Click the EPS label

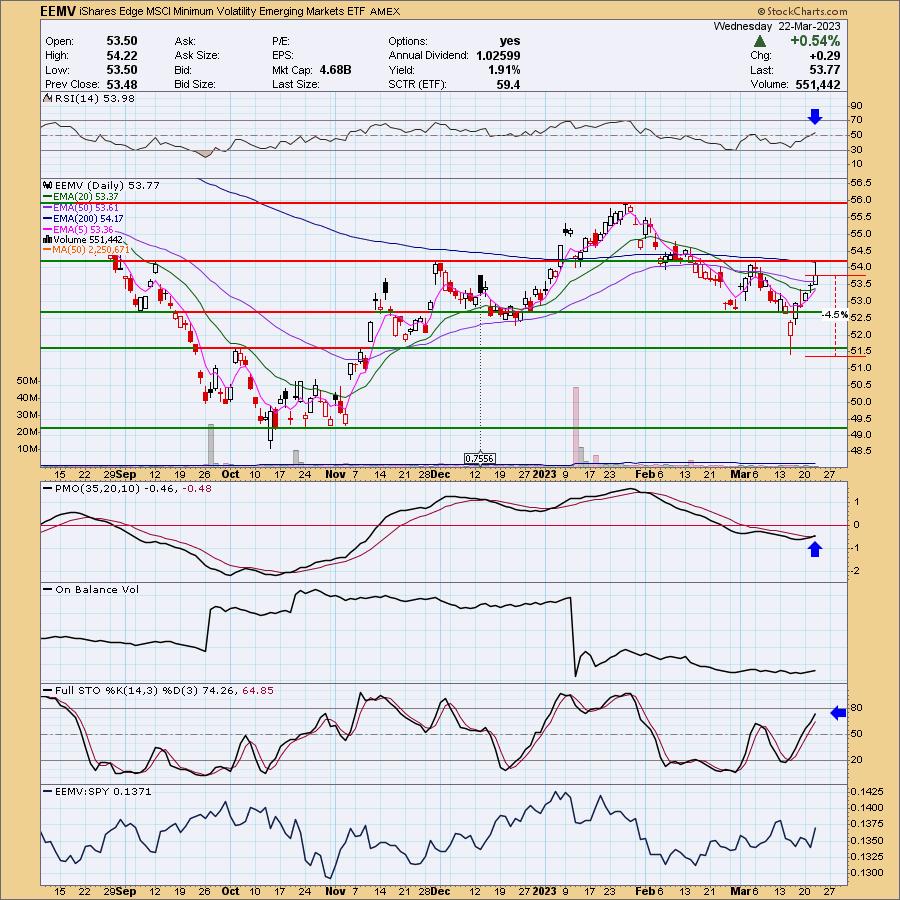point(283,56)
